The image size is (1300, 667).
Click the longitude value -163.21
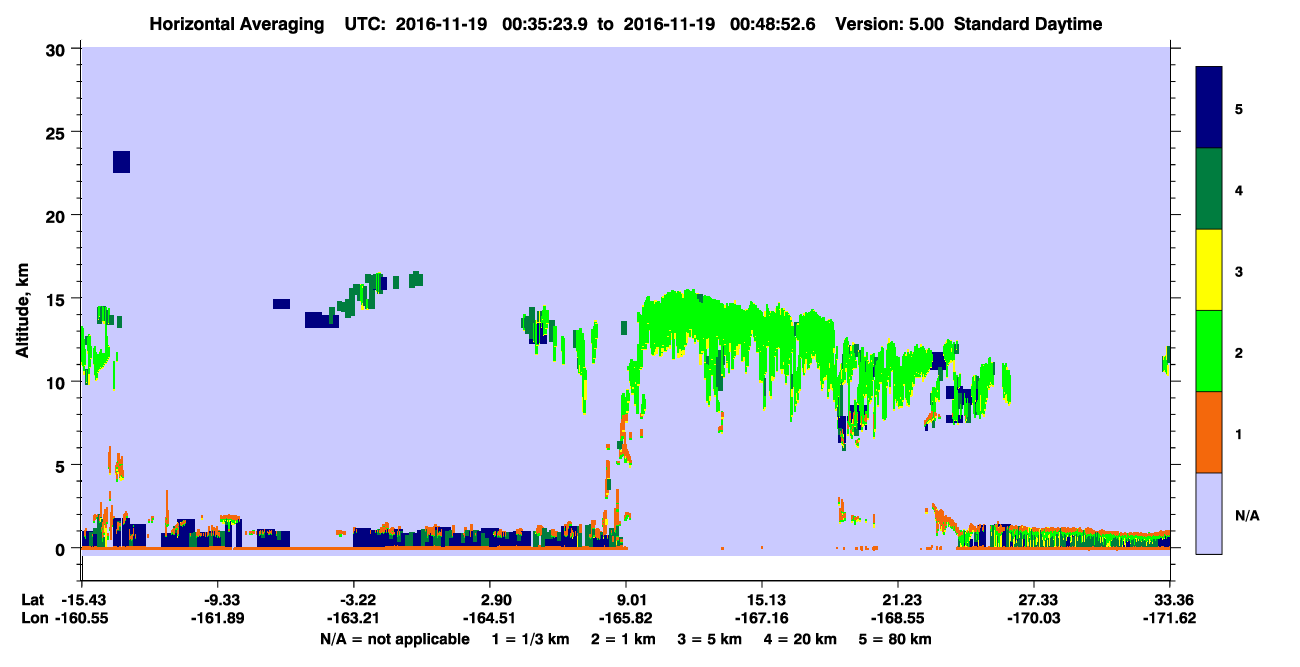pyautogui.click(x=354, y=618)
